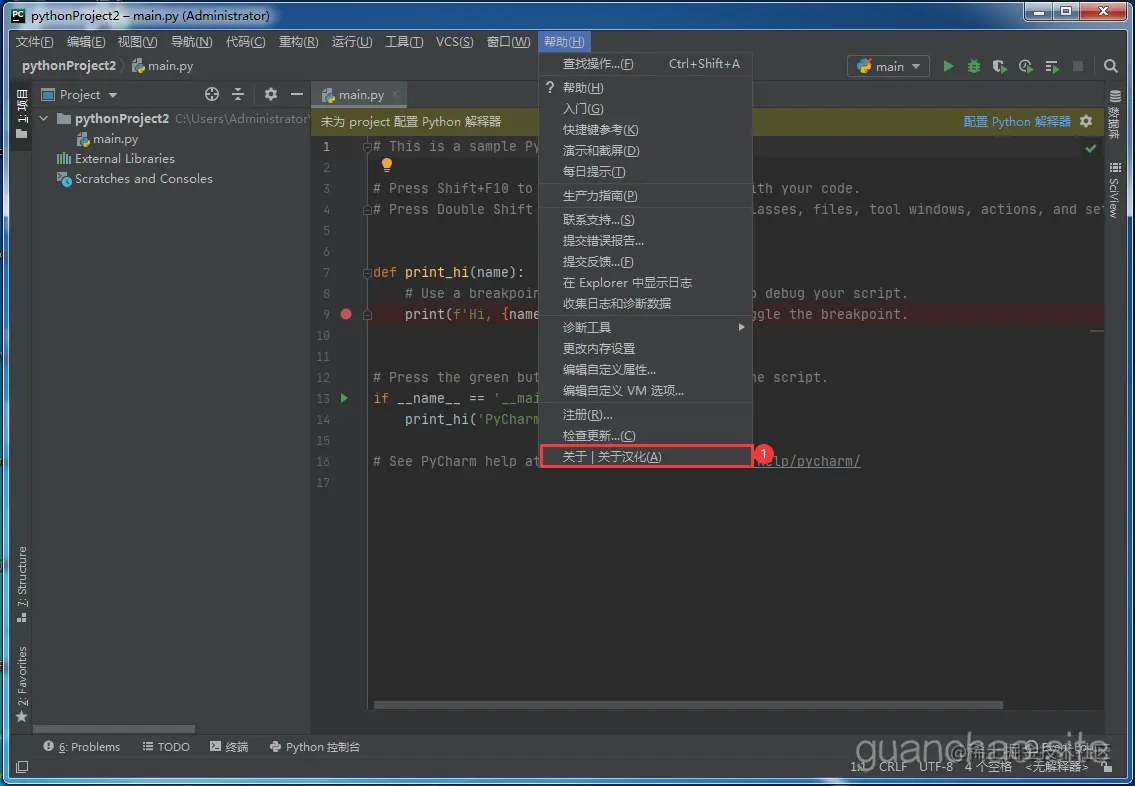The width and height of the screenshot is (1135, 786).
Task: Click CRLF line separator in status bar
Action: click(893, 766)
